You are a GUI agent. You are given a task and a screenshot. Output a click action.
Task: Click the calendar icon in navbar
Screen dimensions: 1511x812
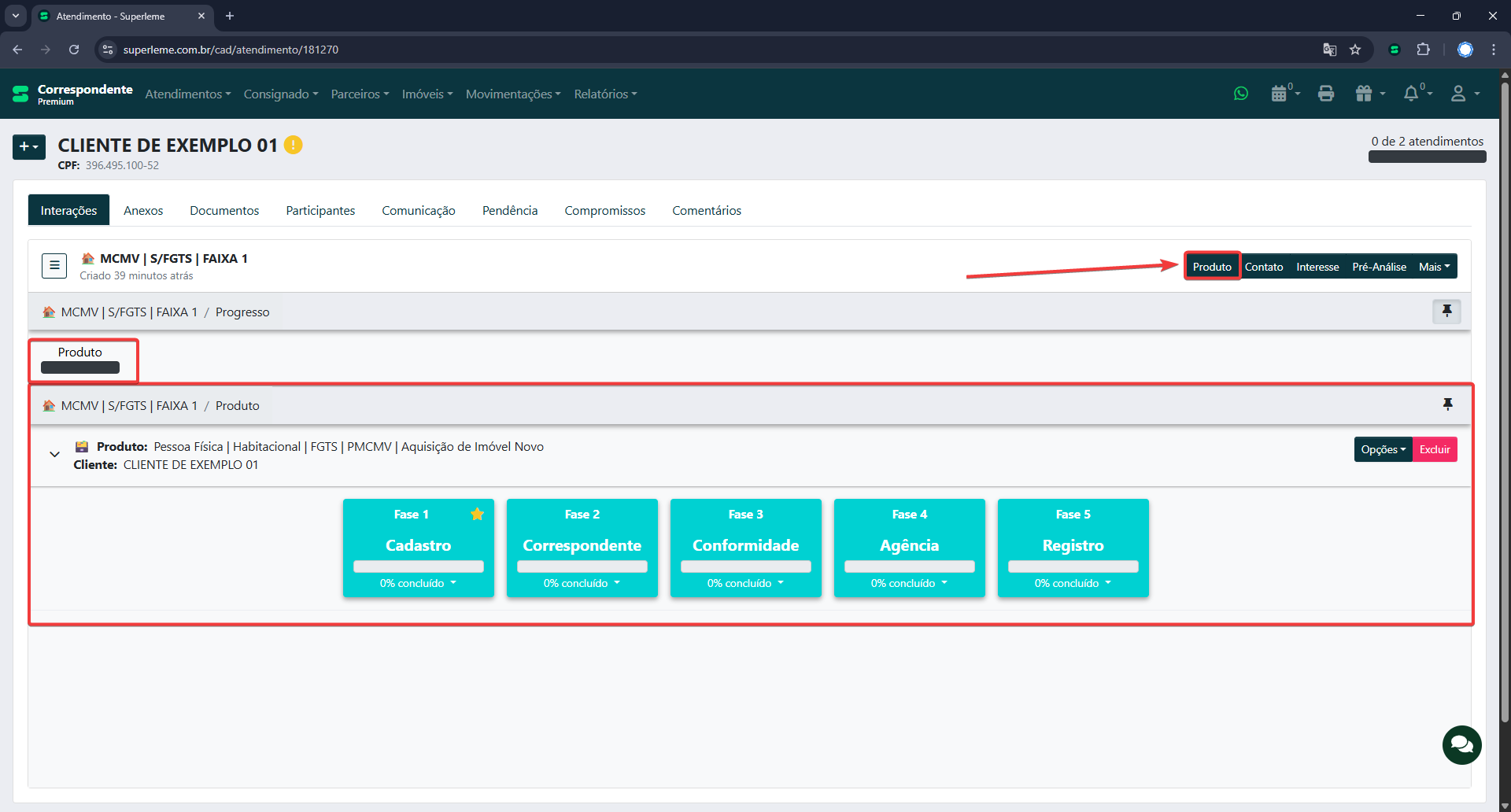tap(1280, 94)
